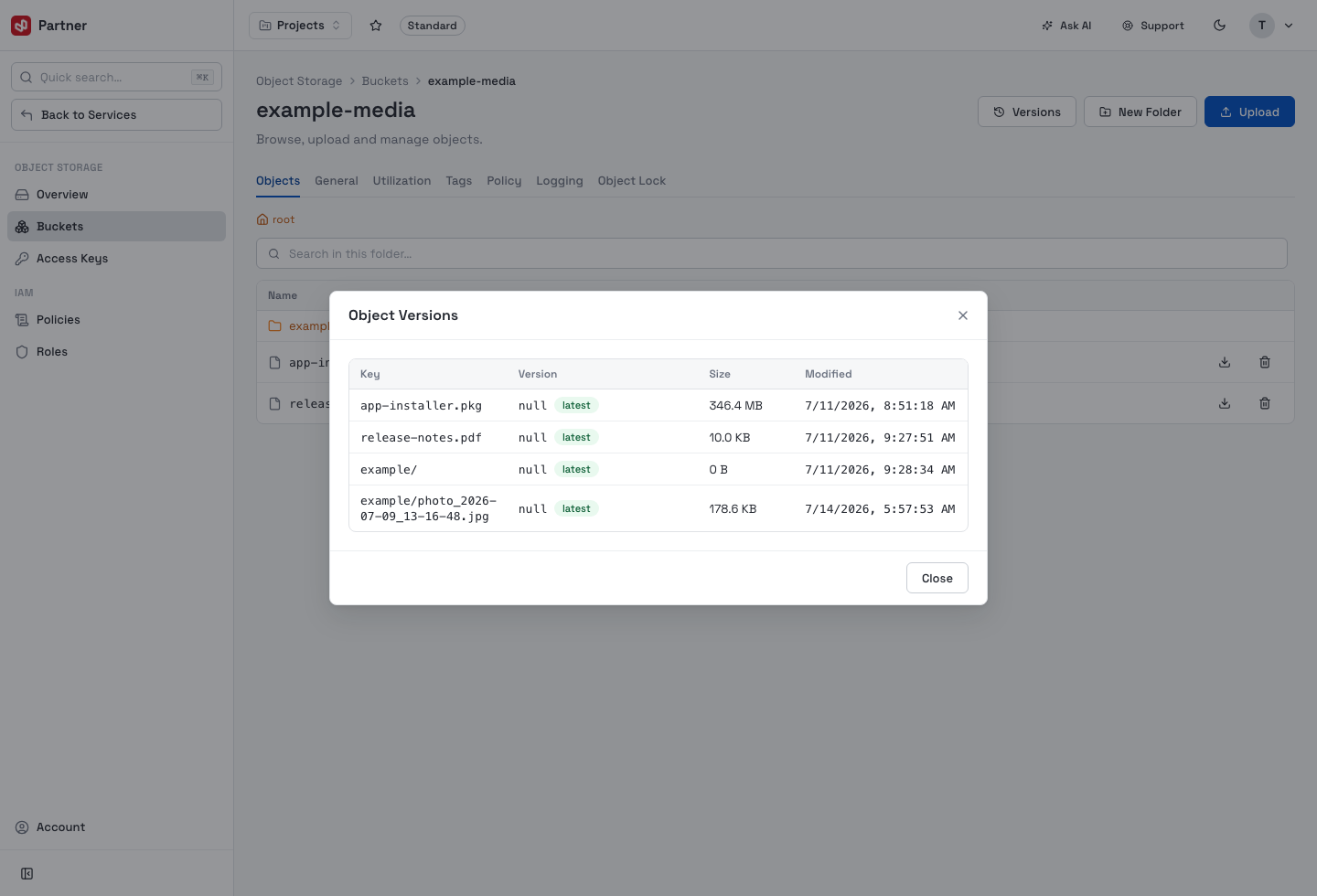Image resolution: width=1317 pixels, height=896 pixels.
Task: Switch to the General tab
Action: coord(337,181)
